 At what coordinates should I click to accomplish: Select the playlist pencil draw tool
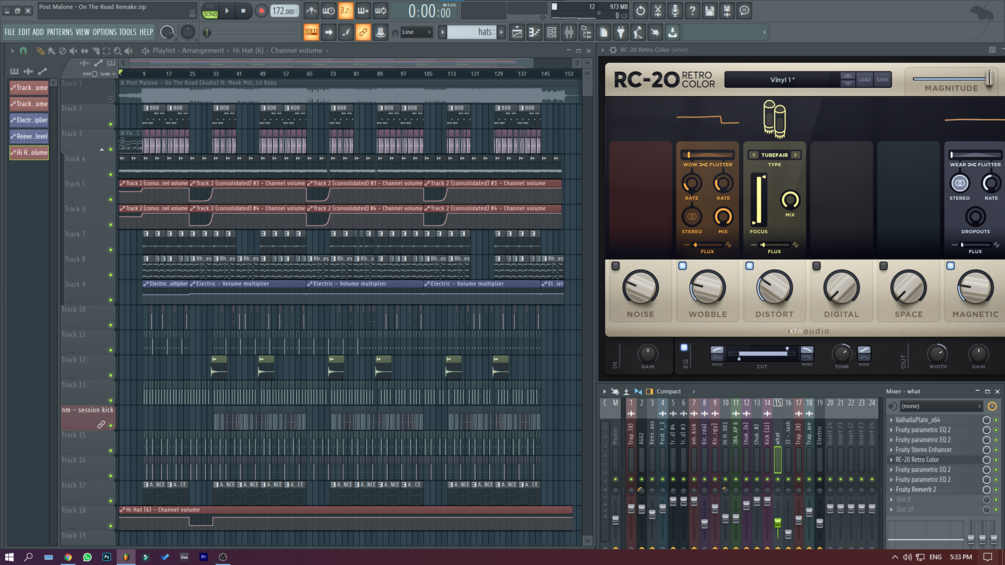pos(40,51)
